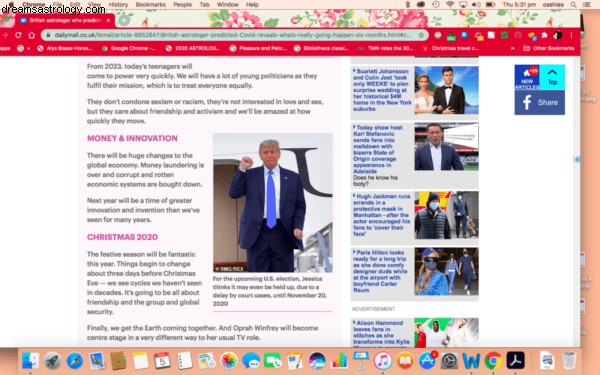This screenshot has height=375, width=600.
Task: Open the Scarlett Johansson wedding story
Action: 382,90
